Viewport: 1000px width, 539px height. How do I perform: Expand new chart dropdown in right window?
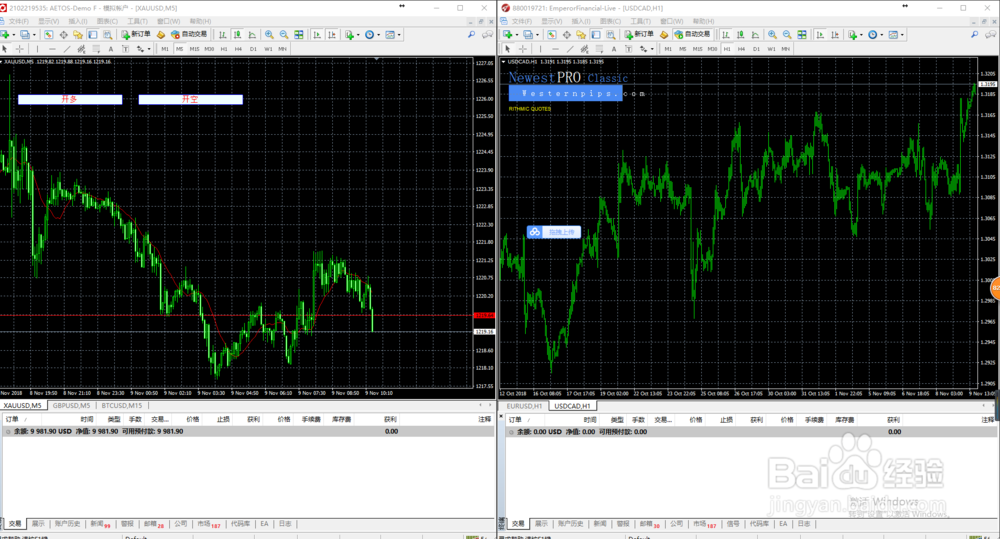(517, 34)
